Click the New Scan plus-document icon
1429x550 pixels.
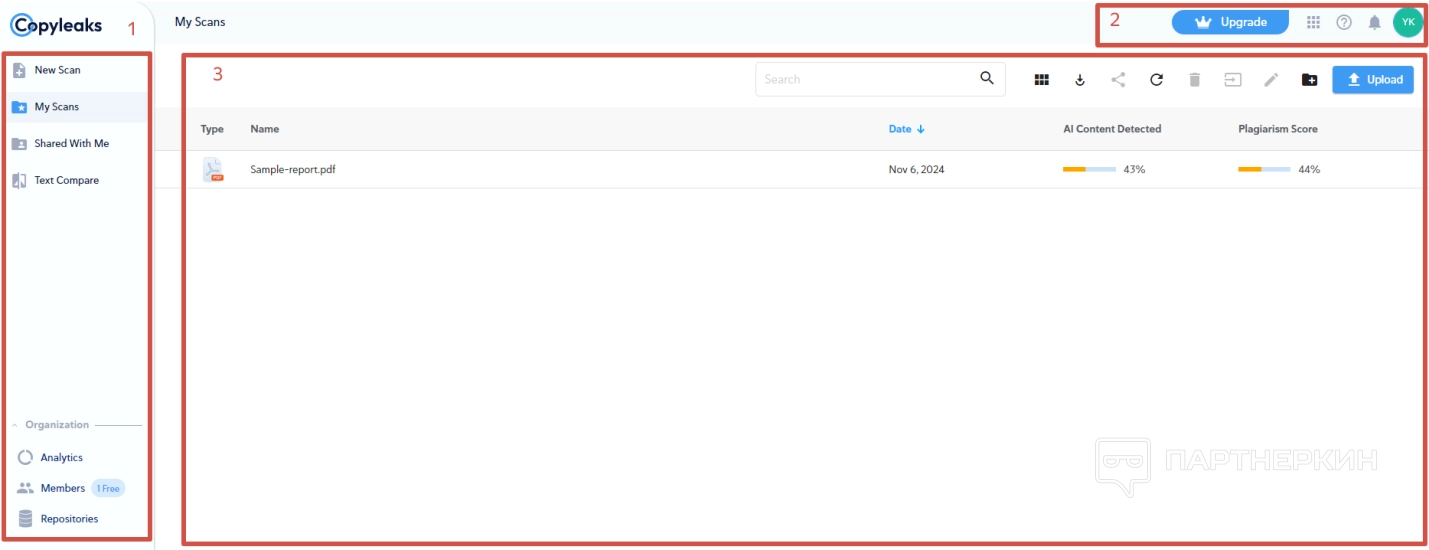[19, 70]
